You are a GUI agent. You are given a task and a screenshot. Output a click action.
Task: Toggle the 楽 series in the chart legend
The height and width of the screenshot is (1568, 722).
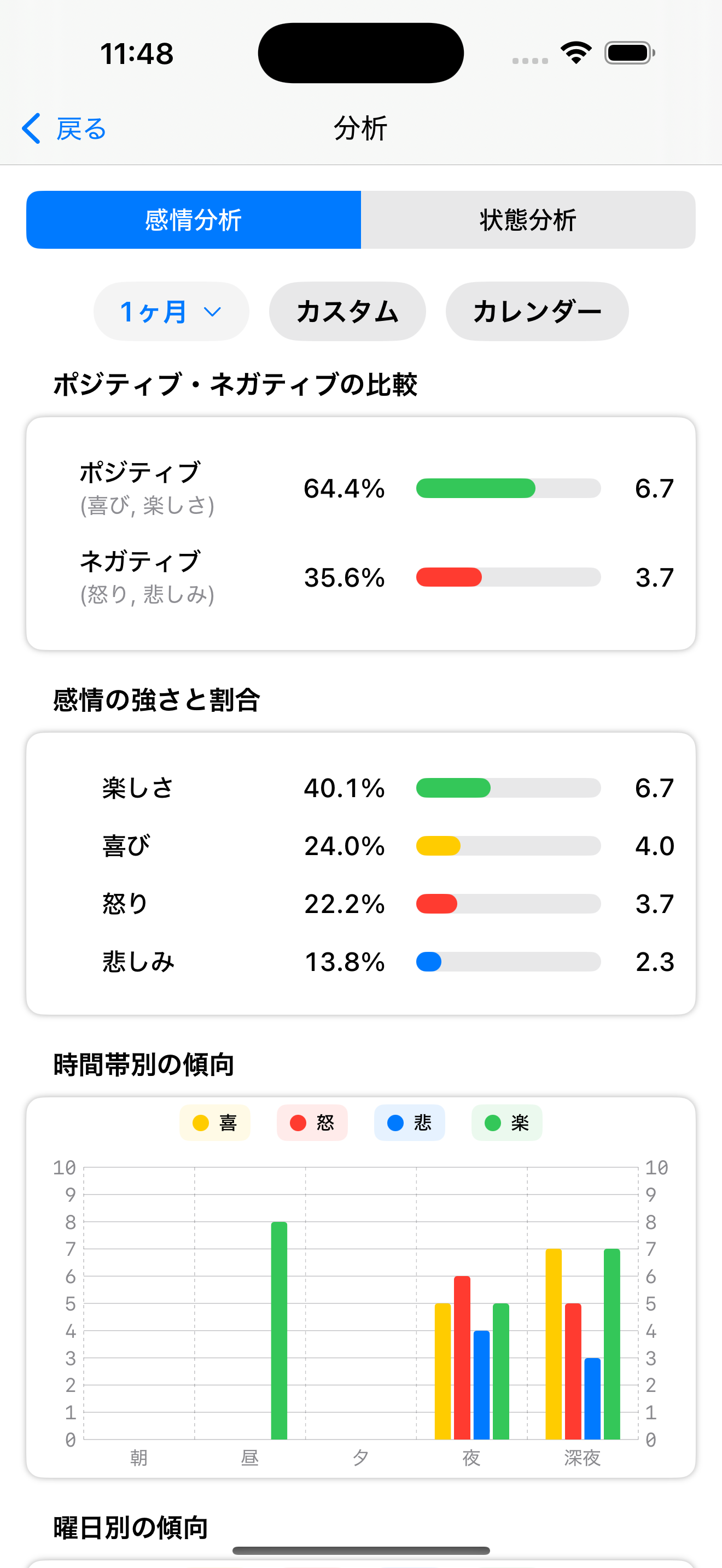click(x=506, y=1123)
